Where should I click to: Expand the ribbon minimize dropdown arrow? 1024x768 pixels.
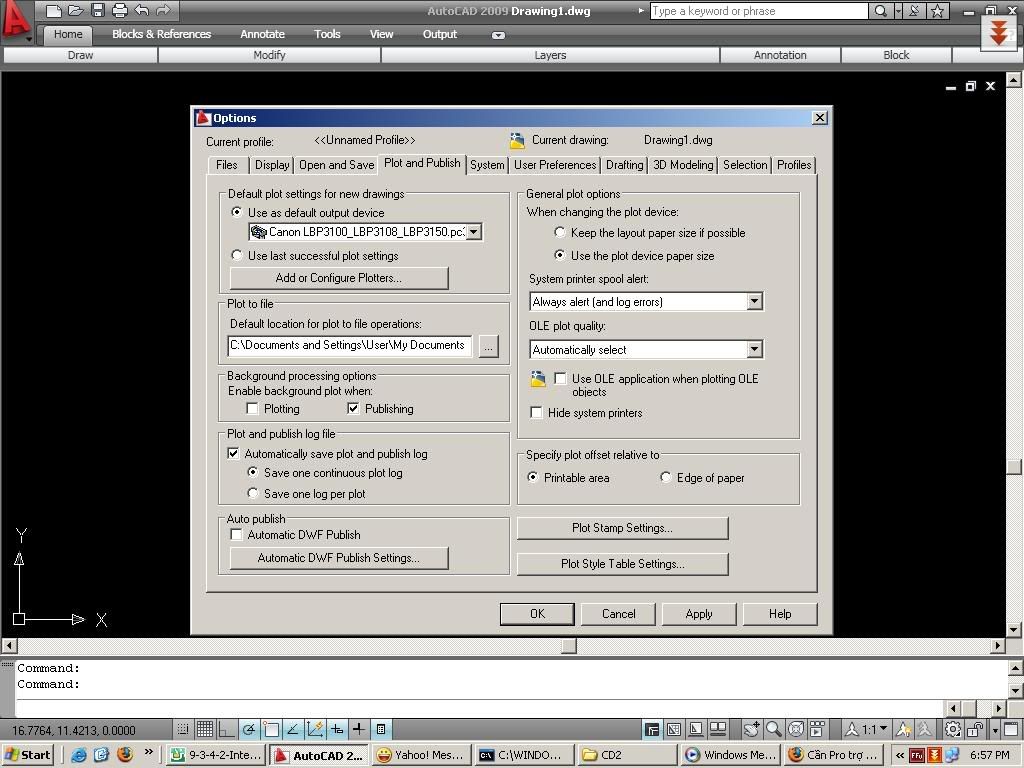coord(498,35)
